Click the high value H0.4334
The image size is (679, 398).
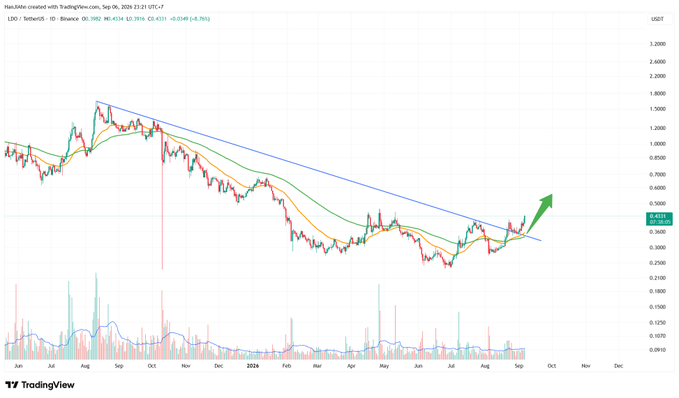pos(114,19)
